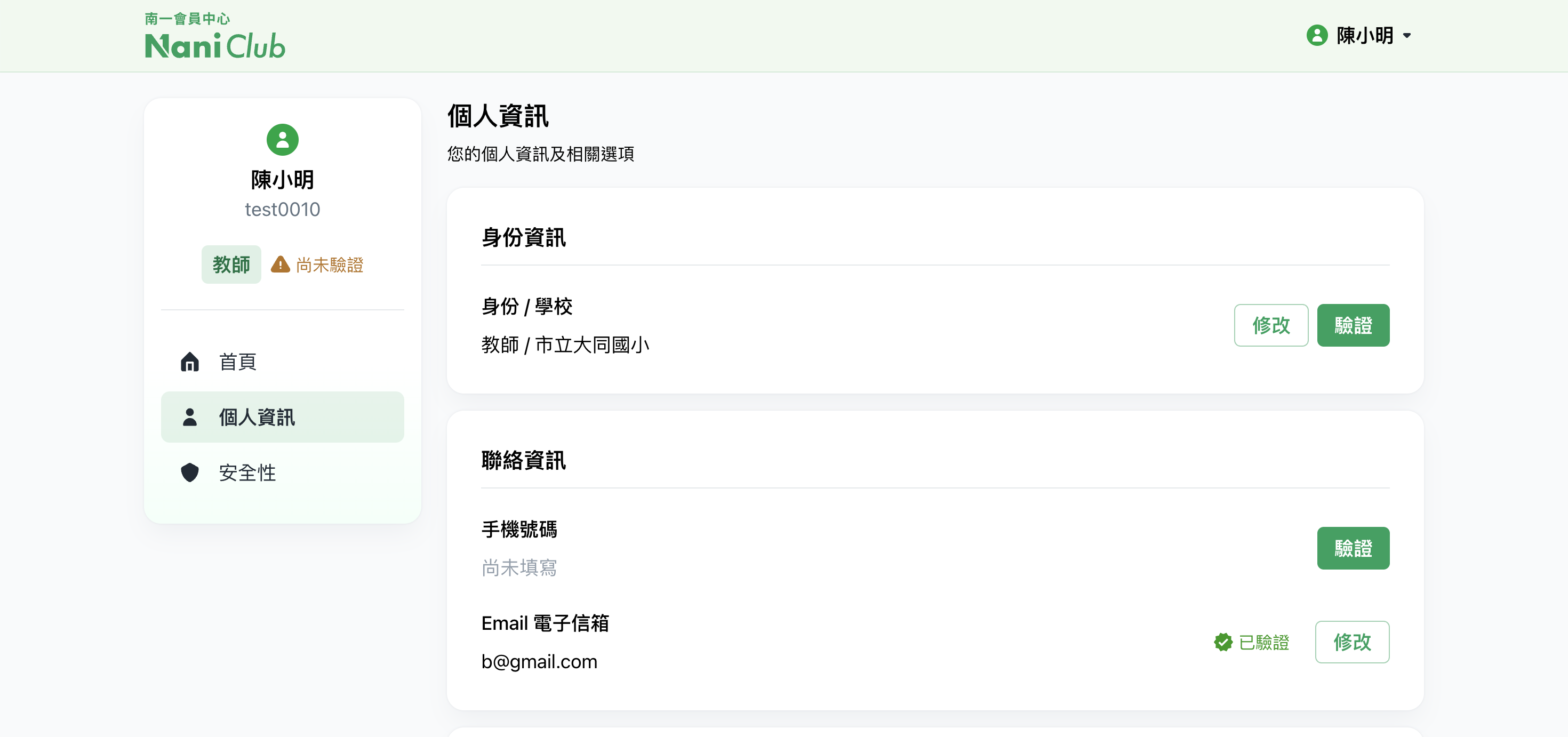Click the email value b@gmail.com
1568x737 pixels.
pyautogui.click(x=539, y=661)
